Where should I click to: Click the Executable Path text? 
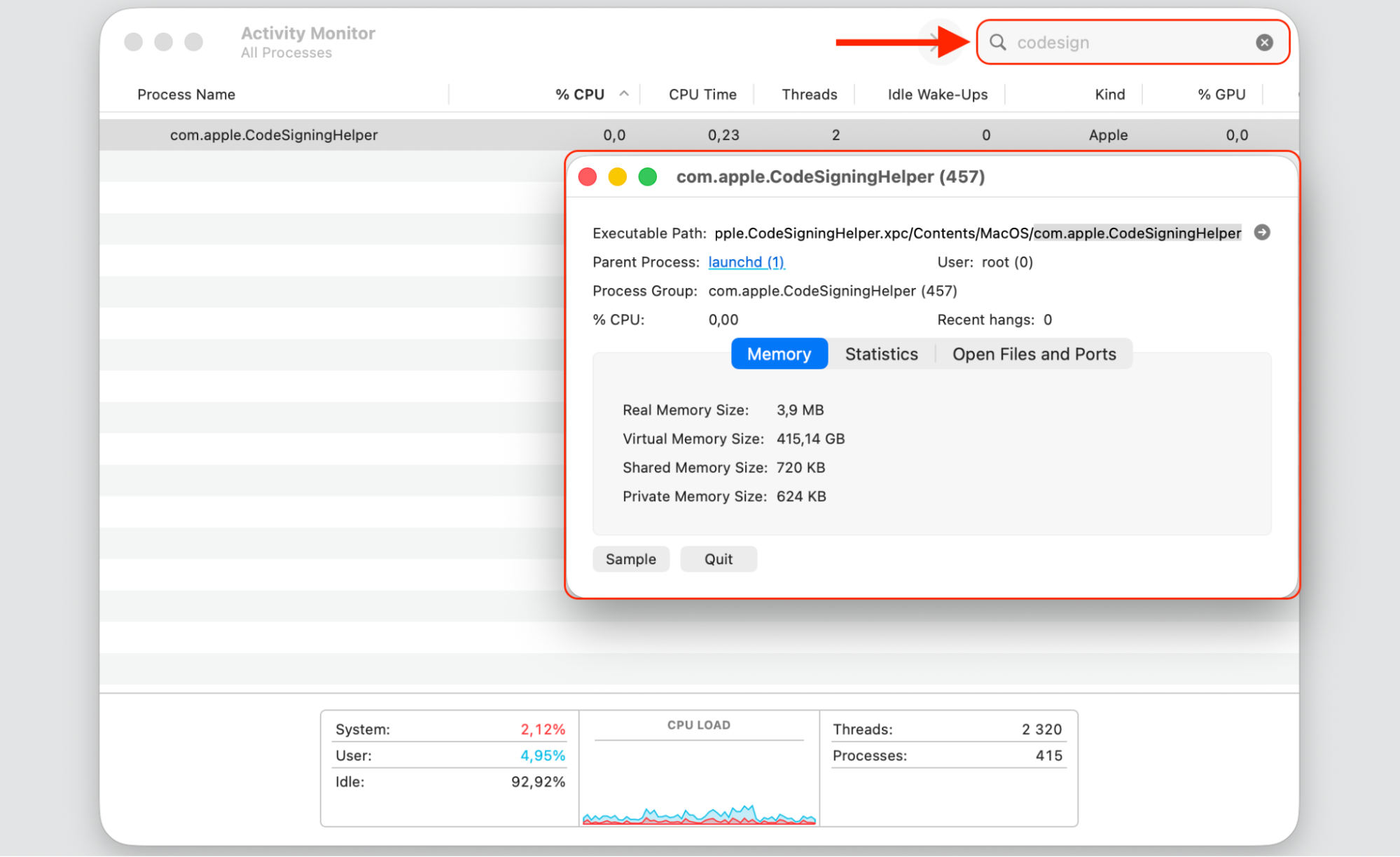click(x=978, y=233)
